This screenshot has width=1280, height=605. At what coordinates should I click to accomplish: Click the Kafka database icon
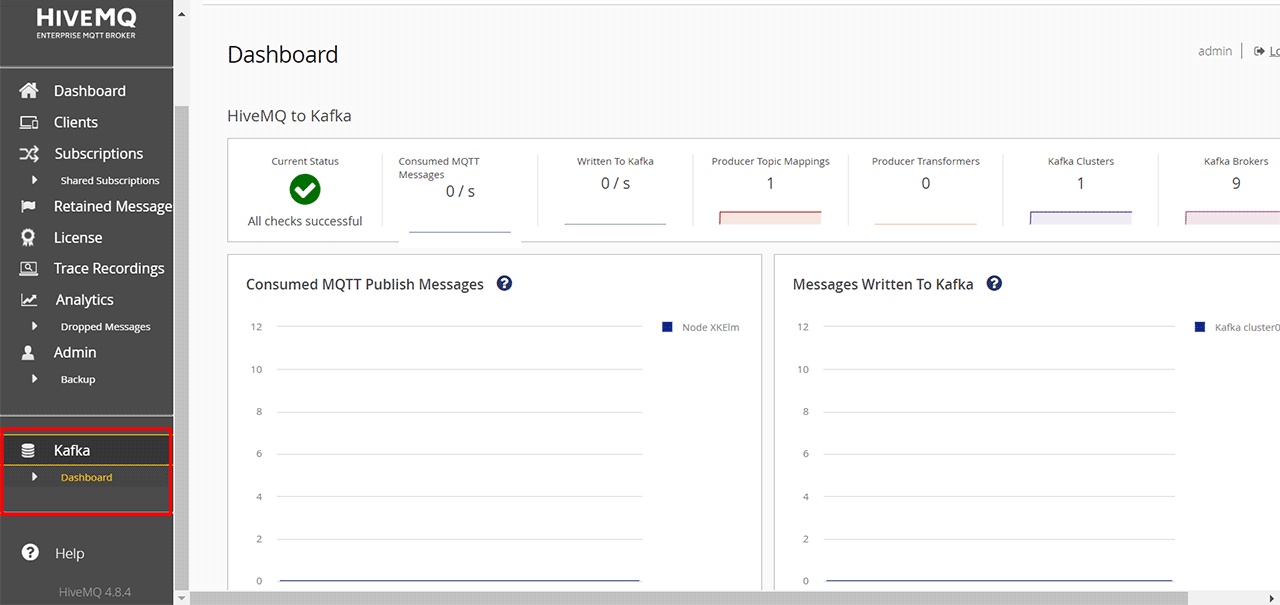[x=28, y=450]
